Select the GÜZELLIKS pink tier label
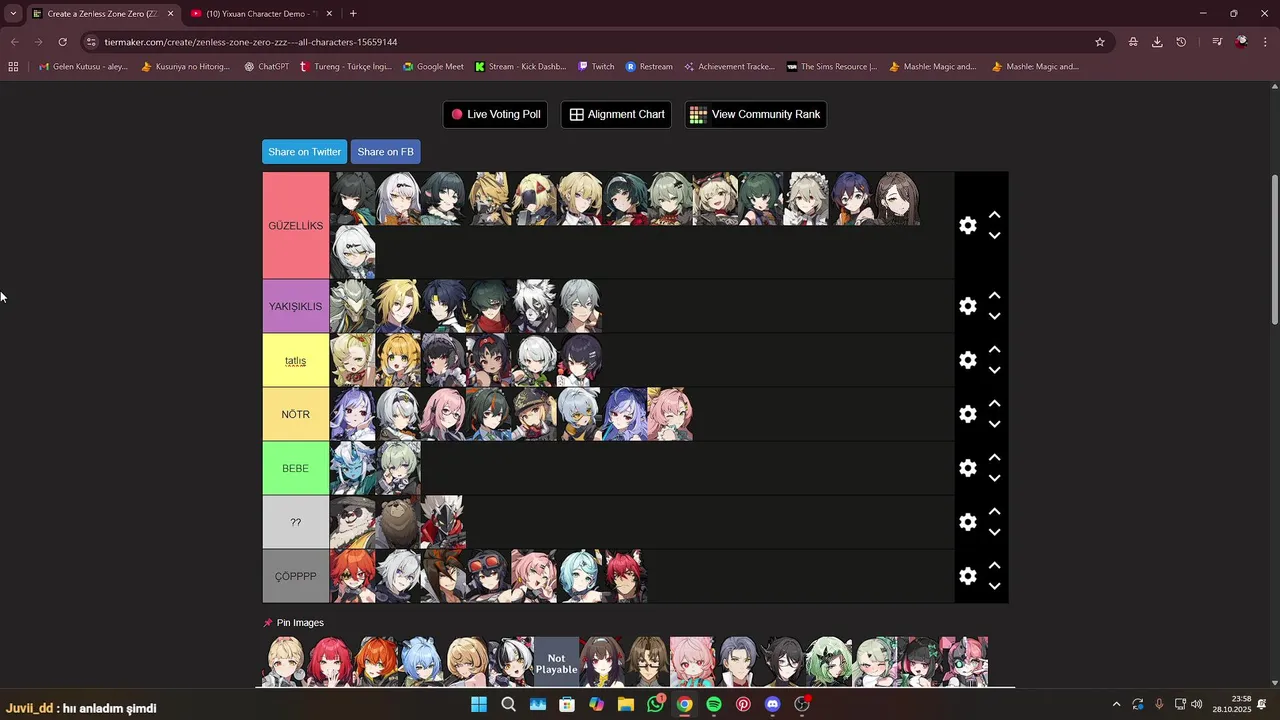Screen dimensions: 1280x720 pos(295,225)
